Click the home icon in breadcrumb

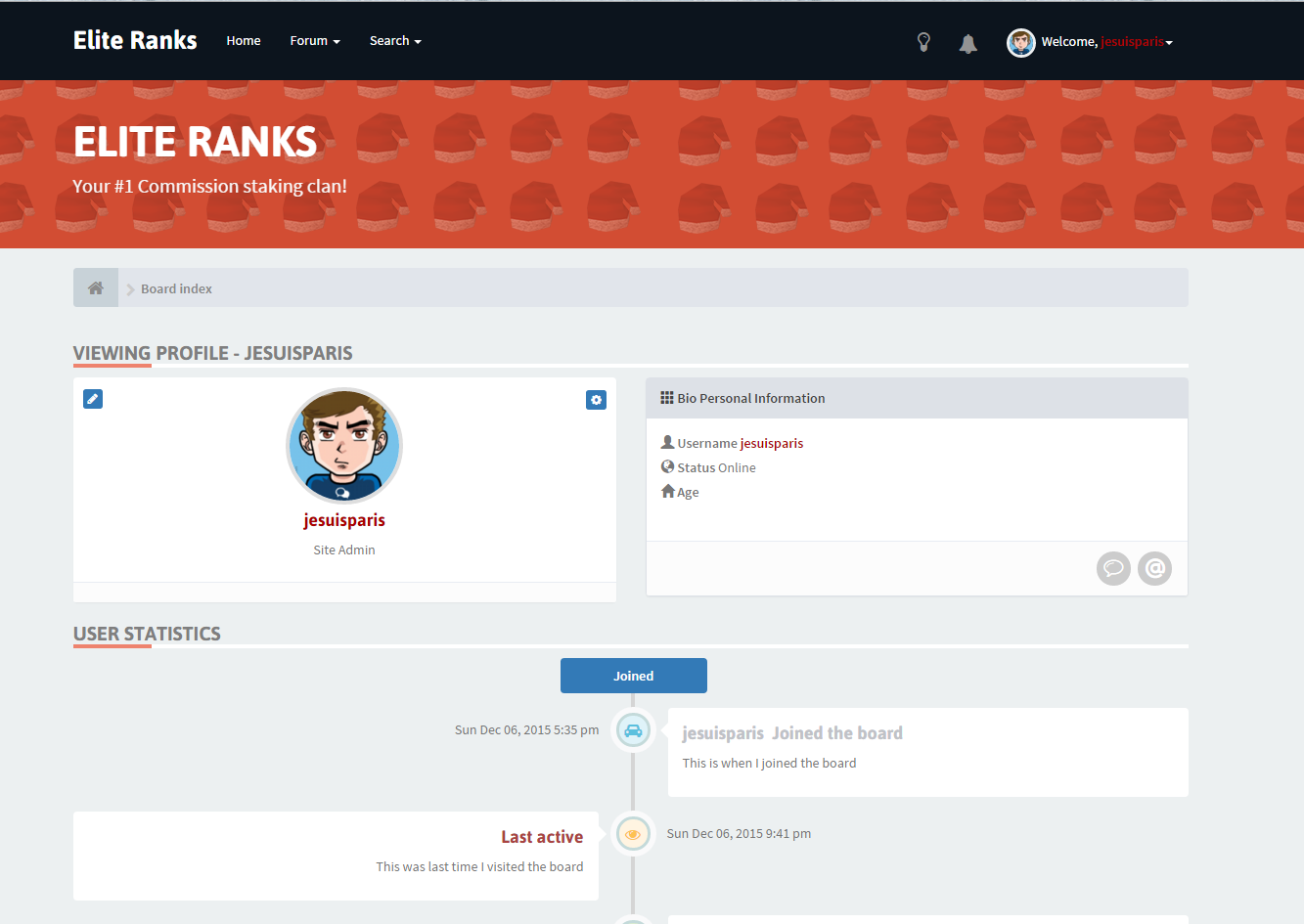(96, 287)
